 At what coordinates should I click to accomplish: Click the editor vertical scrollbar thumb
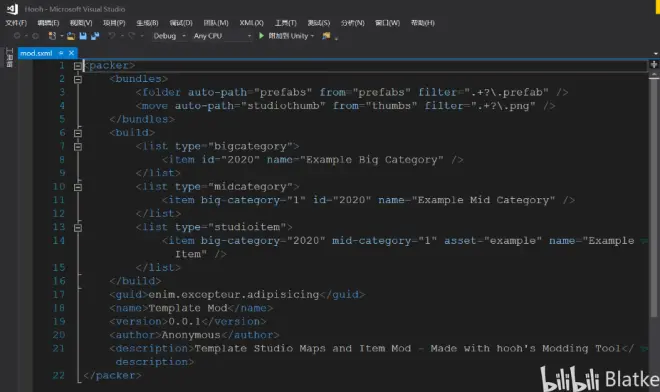pyautogui.click(x=654, y=198)
